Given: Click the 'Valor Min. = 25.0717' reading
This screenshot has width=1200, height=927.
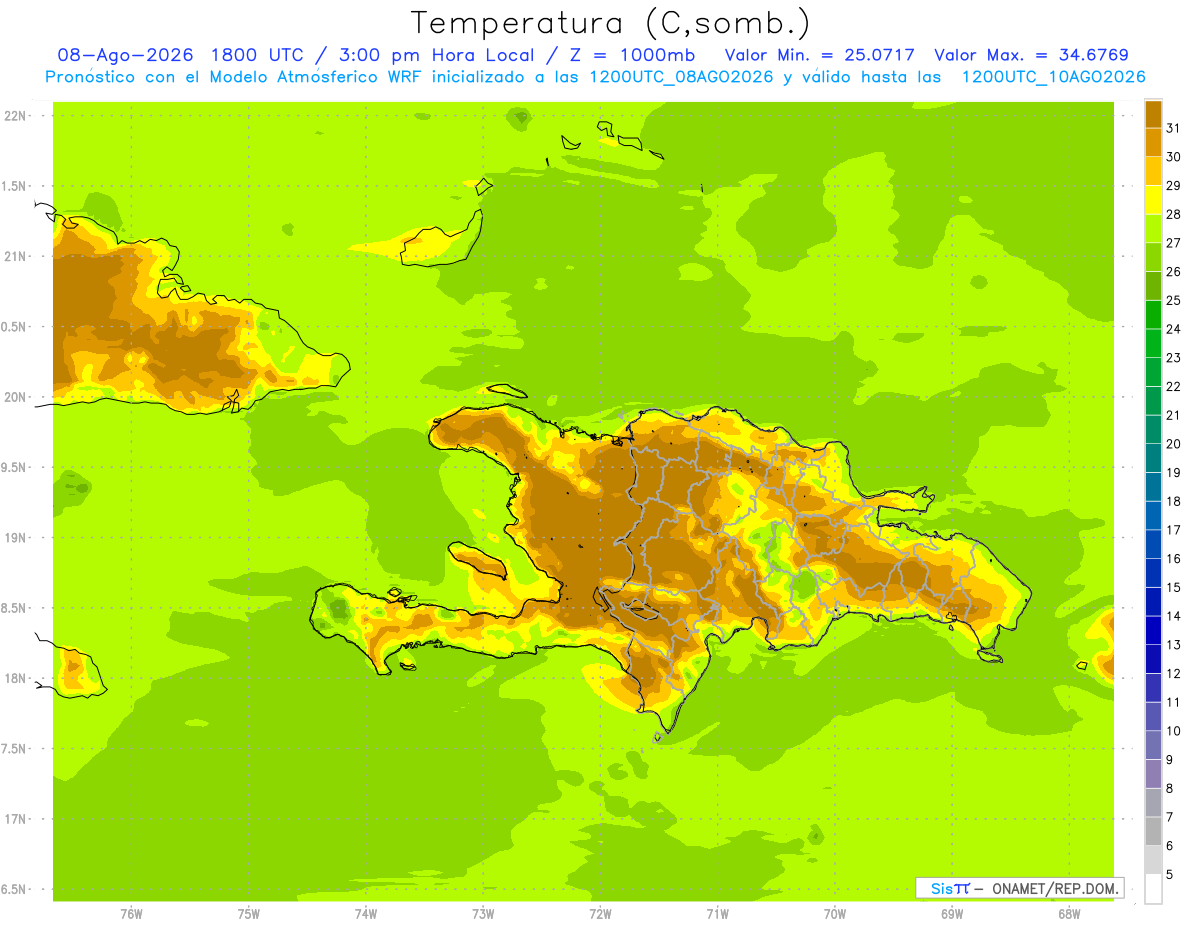Looking at the screenshot, I should pos(820,55).
